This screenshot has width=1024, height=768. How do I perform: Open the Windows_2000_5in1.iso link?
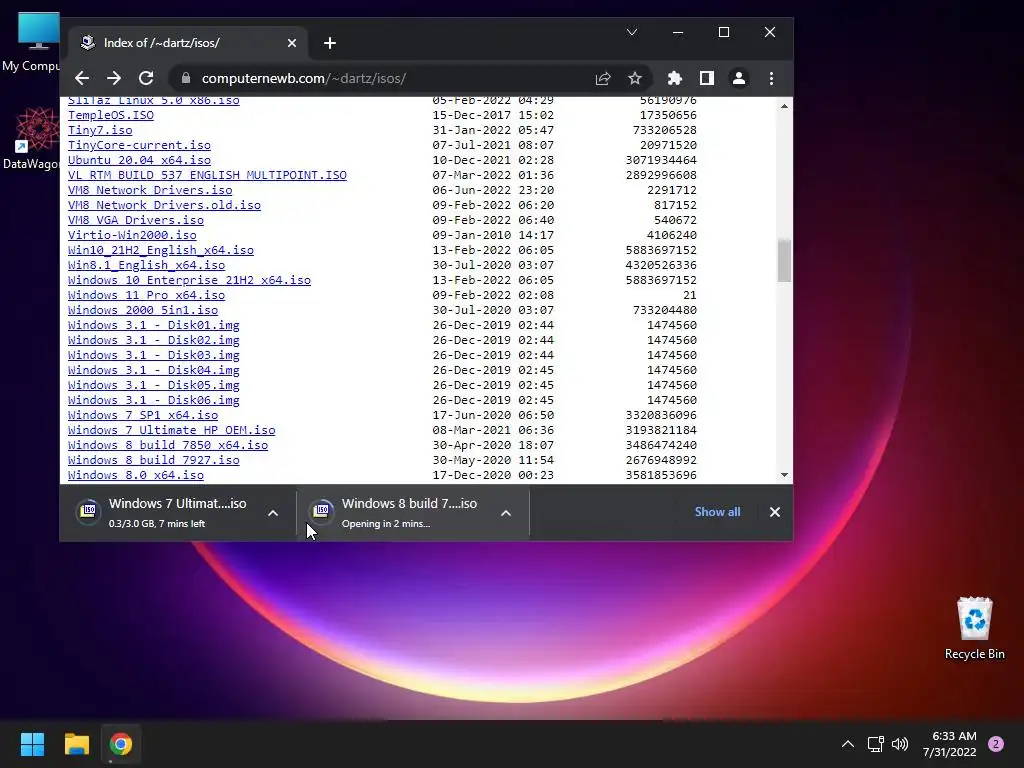[x=143, y=310]
